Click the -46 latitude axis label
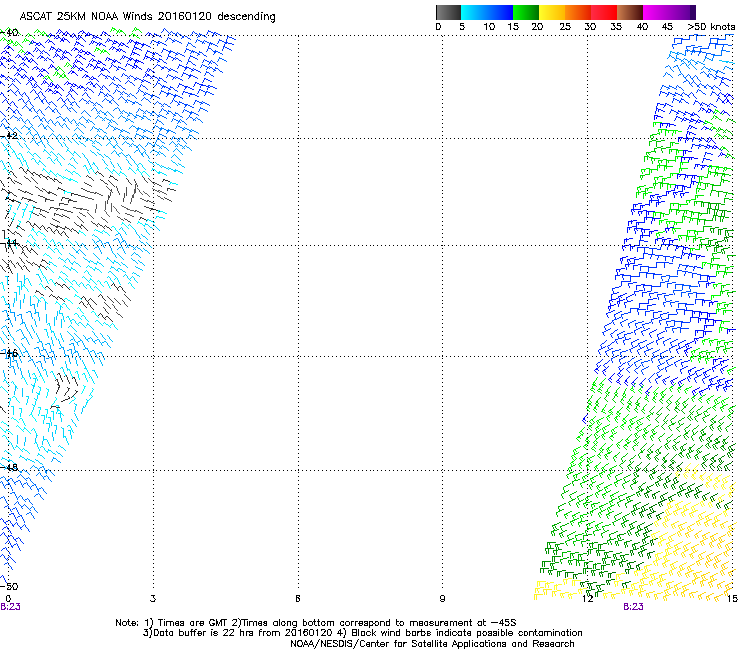Image resolution: width=740 pixels, height=650 pixels. pyautogui.click(x=9, y=353)
